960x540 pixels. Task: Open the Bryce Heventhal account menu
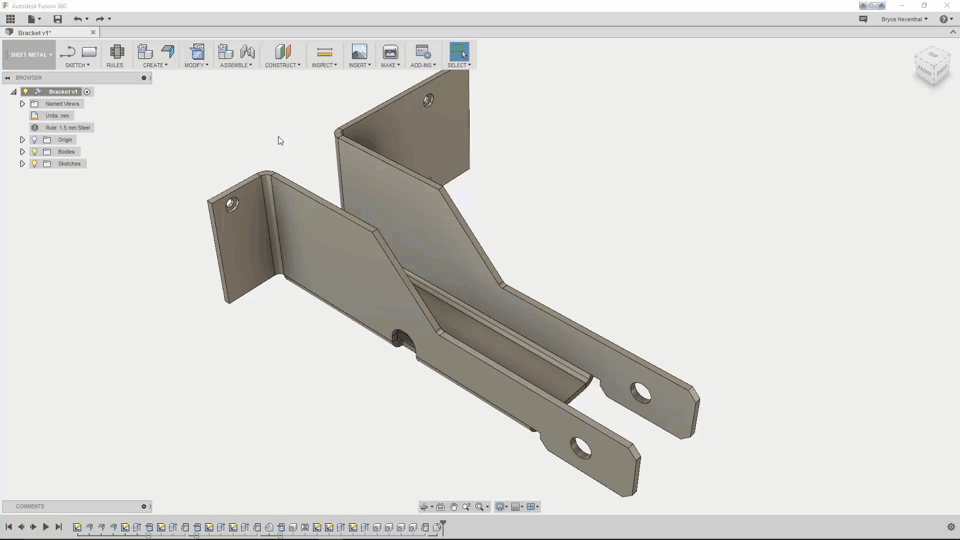pyautogui.click(x=904, y=19)
